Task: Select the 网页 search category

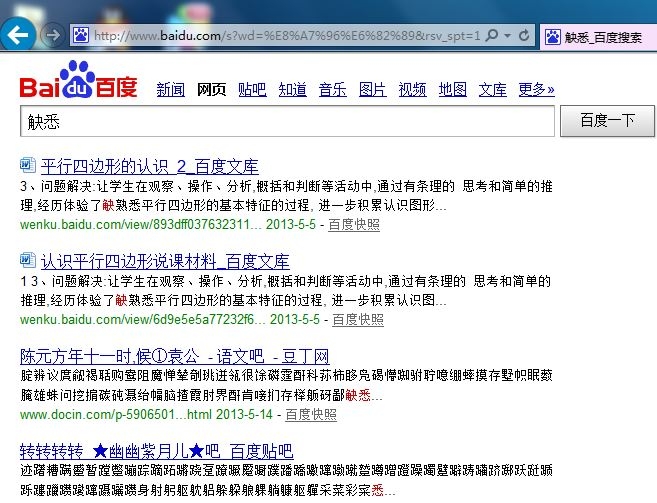Action: tap(212, 89)
